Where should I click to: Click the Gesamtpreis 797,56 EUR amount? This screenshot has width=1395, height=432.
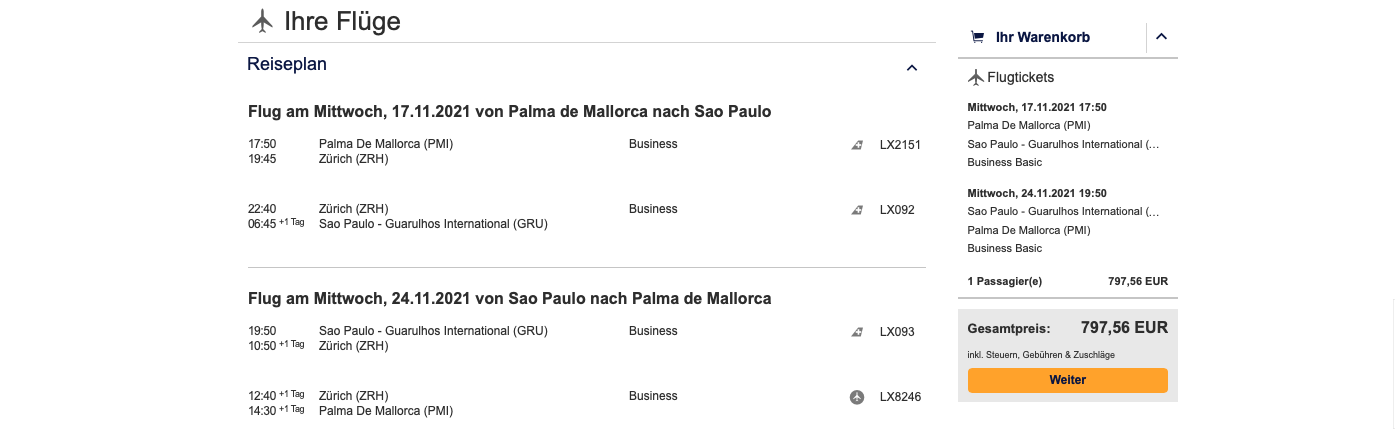pyautogui.click(x=1124, y=327)
